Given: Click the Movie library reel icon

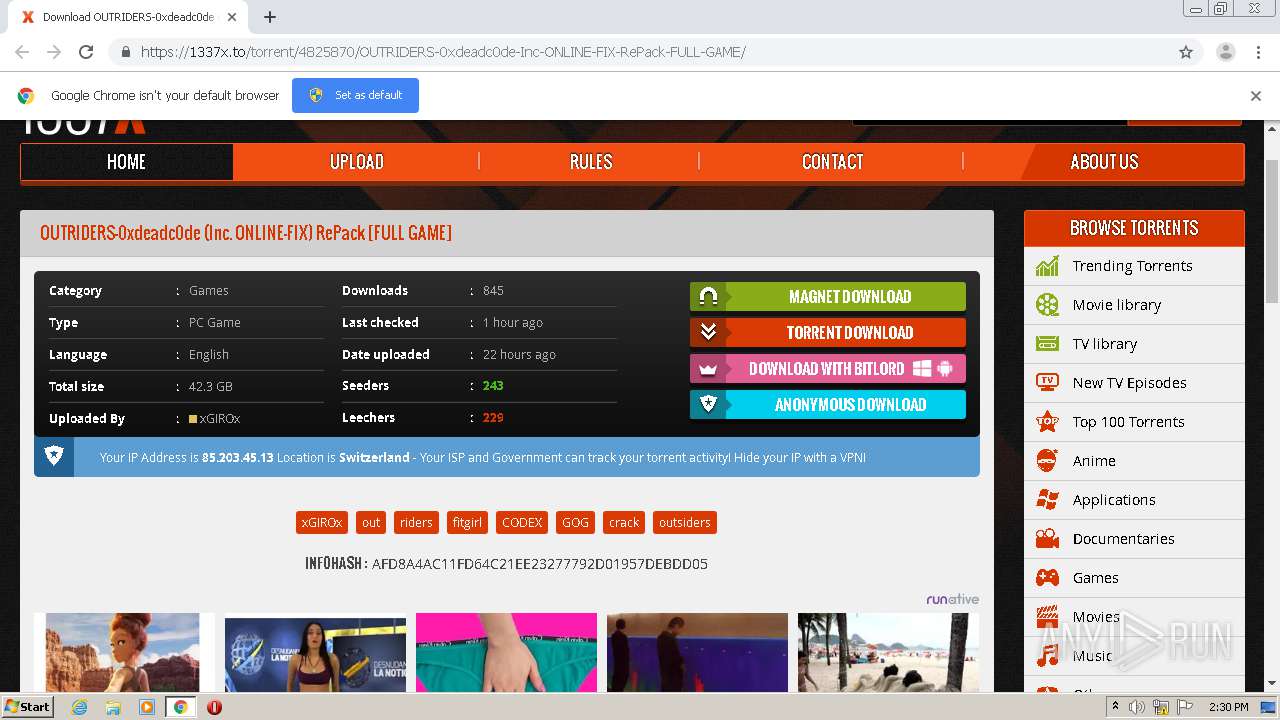Looking at the screenshot, I should 1047,305.
